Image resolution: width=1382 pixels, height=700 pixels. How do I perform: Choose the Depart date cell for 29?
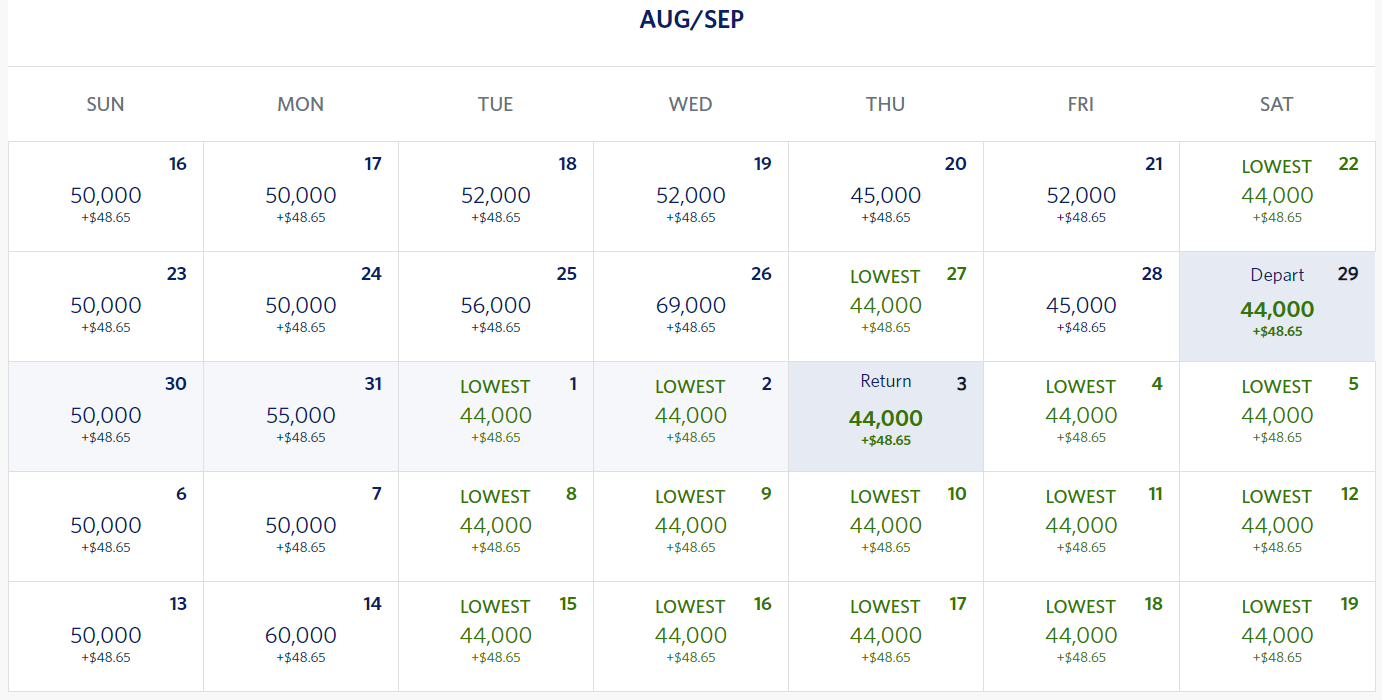click(x=1277, y=306)
